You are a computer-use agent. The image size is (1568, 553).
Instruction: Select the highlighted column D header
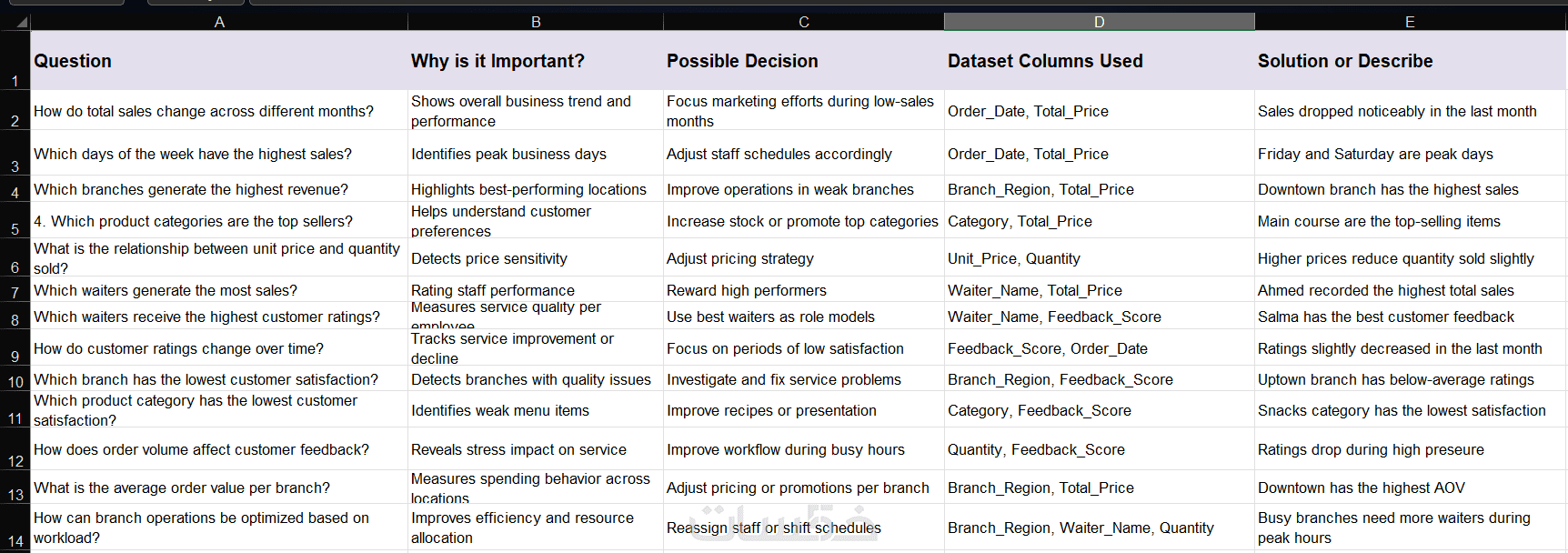click(1099, 22)
